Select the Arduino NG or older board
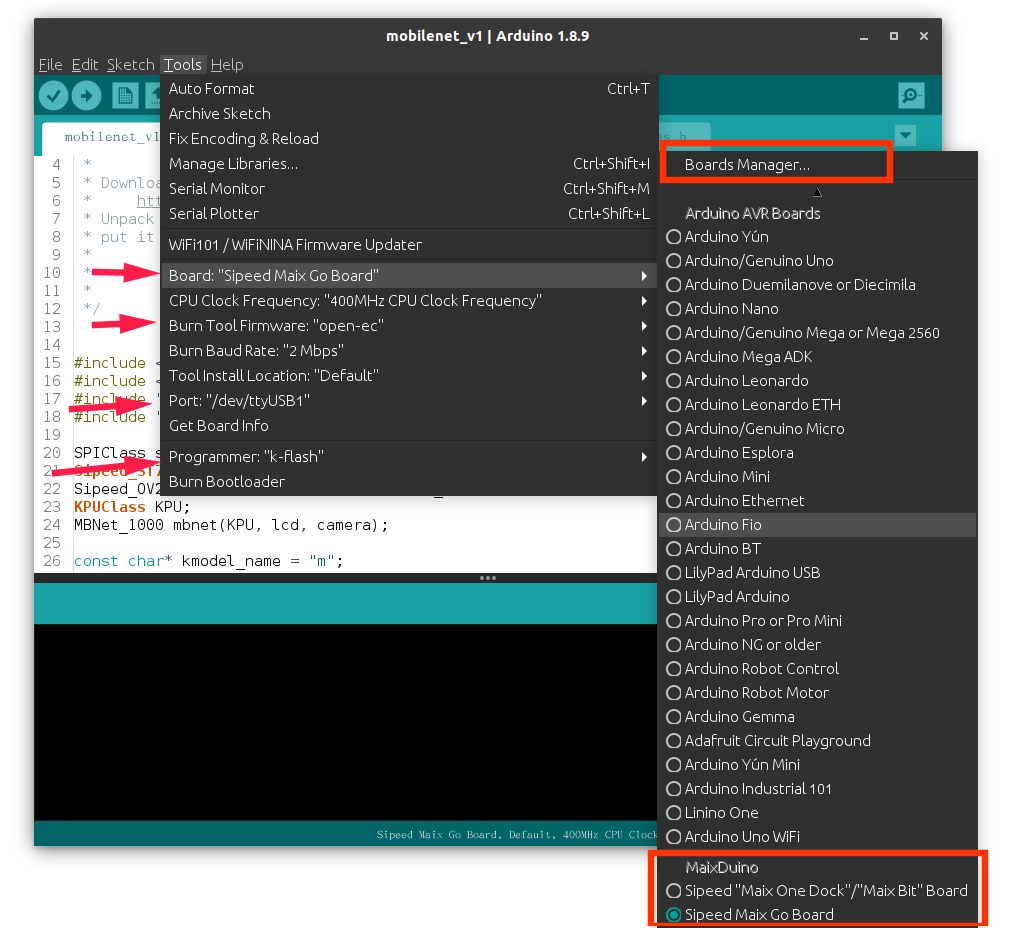The width and height of the screenshot is (1019, 928). tap(818, 645)
